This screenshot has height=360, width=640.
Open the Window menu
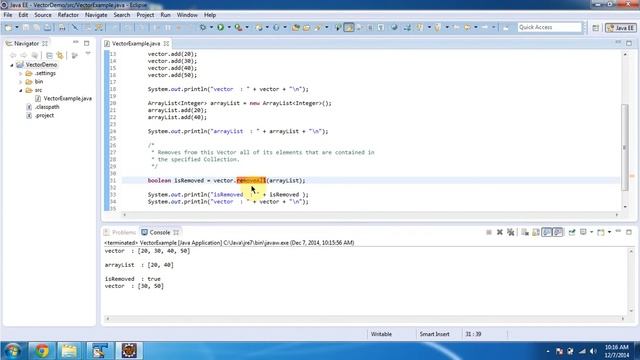pos(187,15)
